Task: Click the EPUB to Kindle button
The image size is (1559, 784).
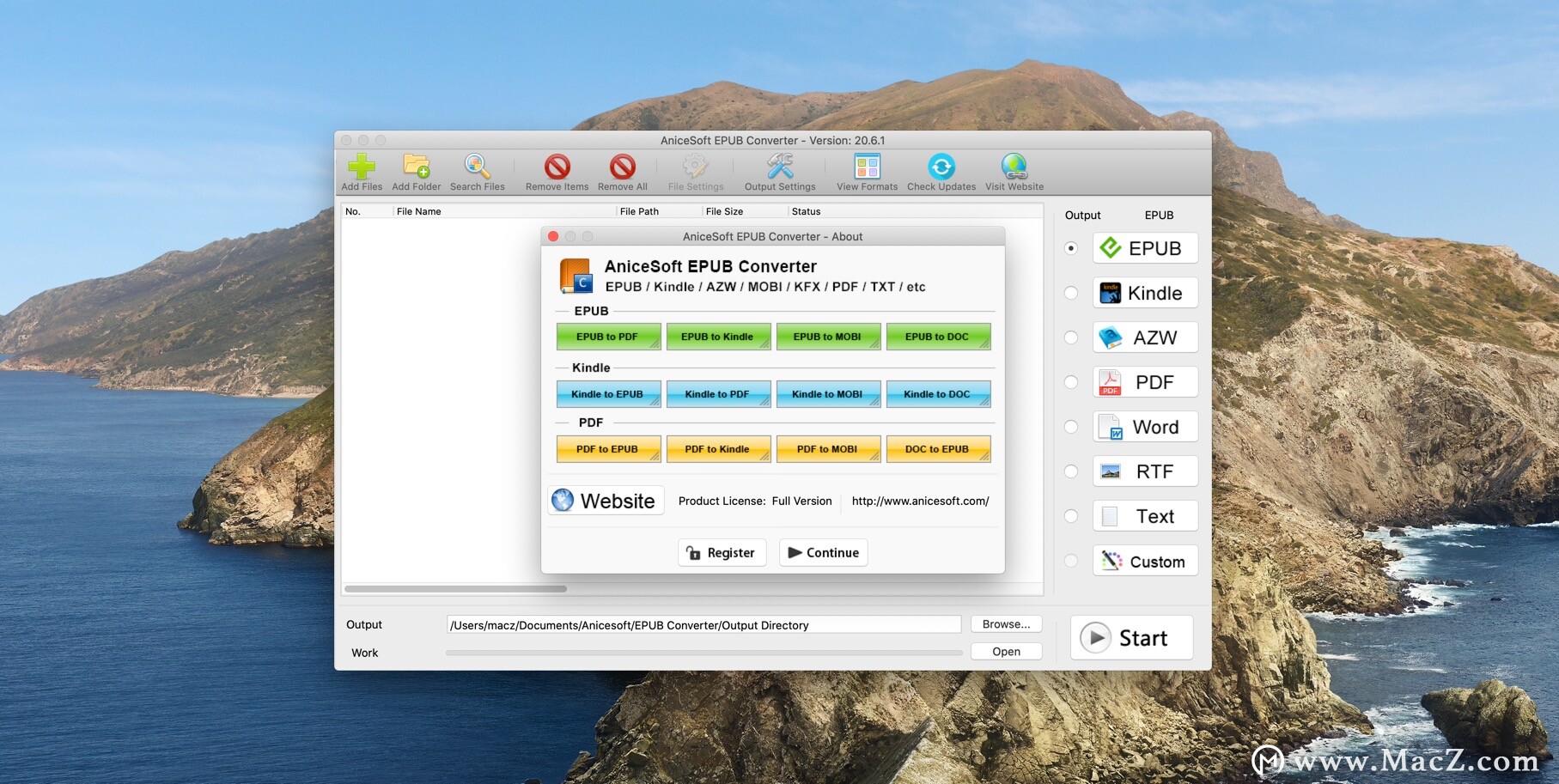Action: (718, 337)
